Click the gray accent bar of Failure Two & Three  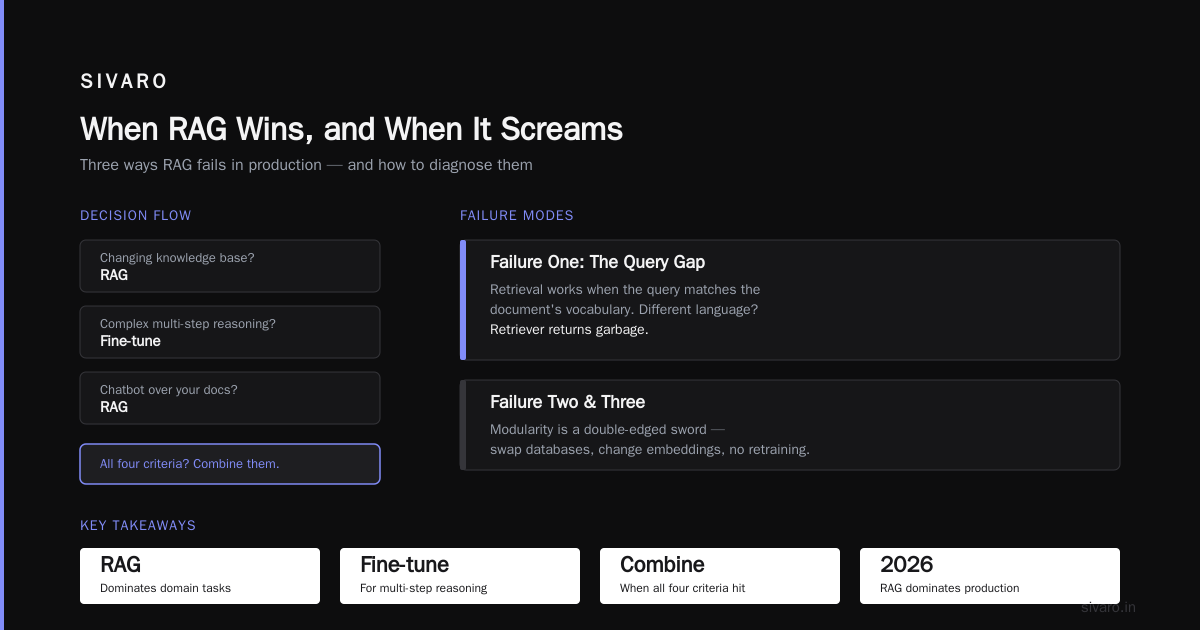click(x=463, y=425)
